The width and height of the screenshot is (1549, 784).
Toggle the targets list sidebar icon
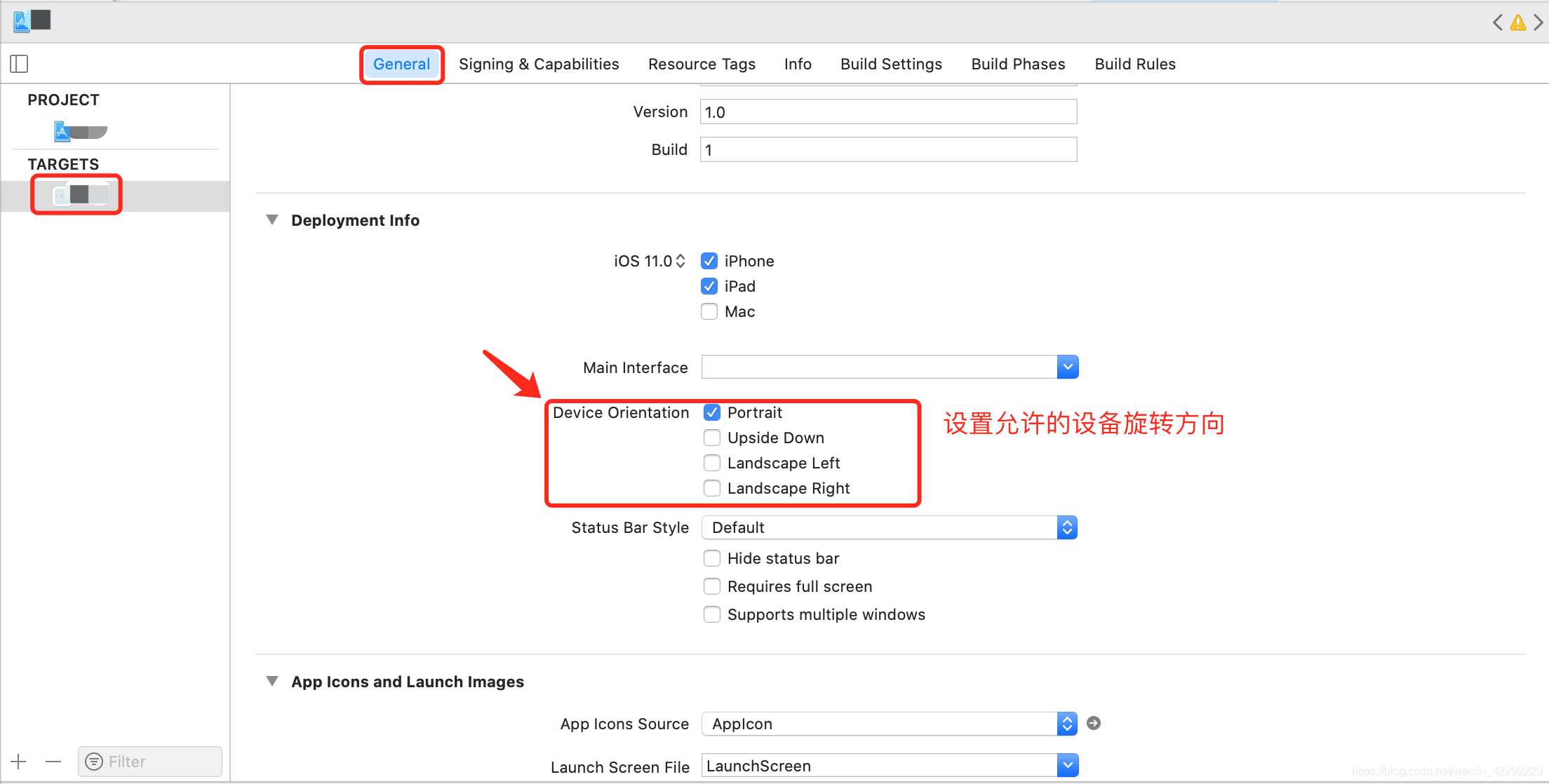[19, 64]
